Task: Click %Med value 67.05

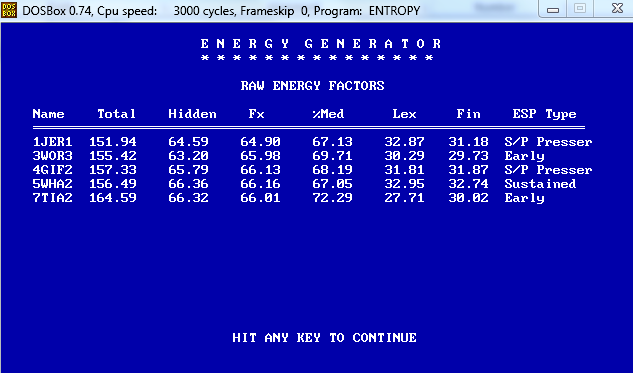Action: coord(332,184)
